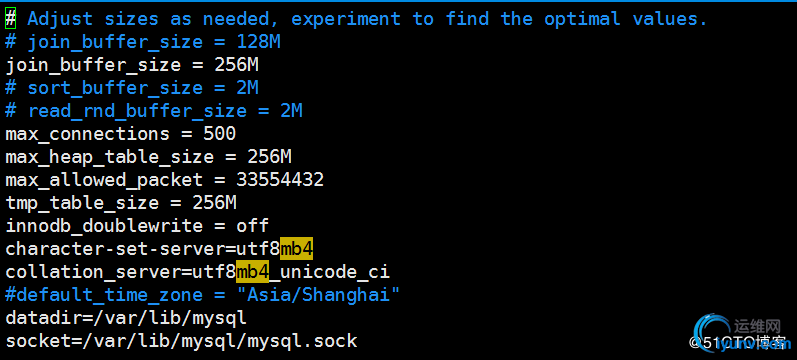The image size is (797, 360).
Task: Place cursor on join_buffer_size = 256M line
Action: (x=133, y=66)
